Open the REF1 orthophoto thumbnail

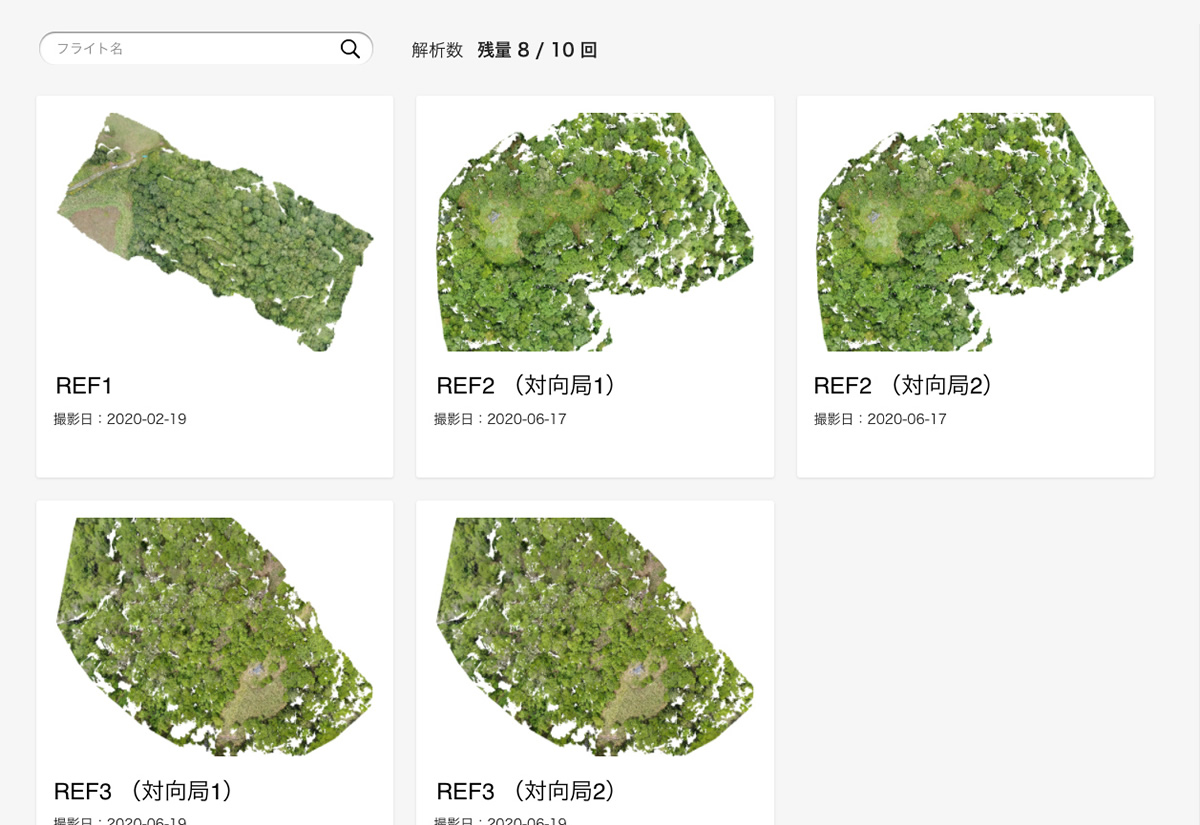click(215, 232)
